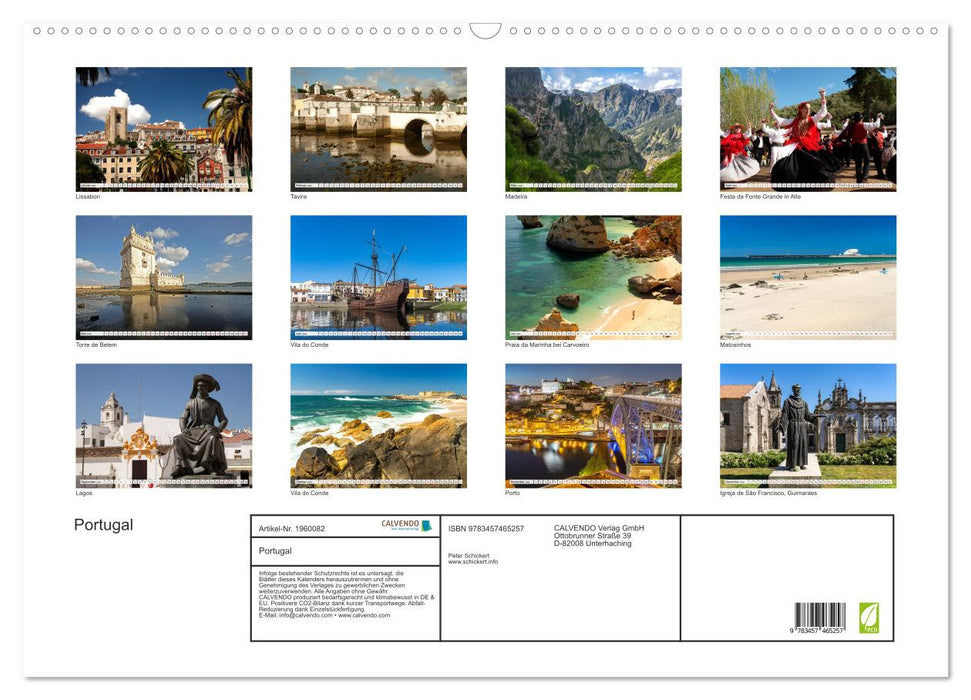Select the Praia da Marinha bei Carvoeiro image
The width and height of the screenshot is (971, 700).
coord(593,277)
